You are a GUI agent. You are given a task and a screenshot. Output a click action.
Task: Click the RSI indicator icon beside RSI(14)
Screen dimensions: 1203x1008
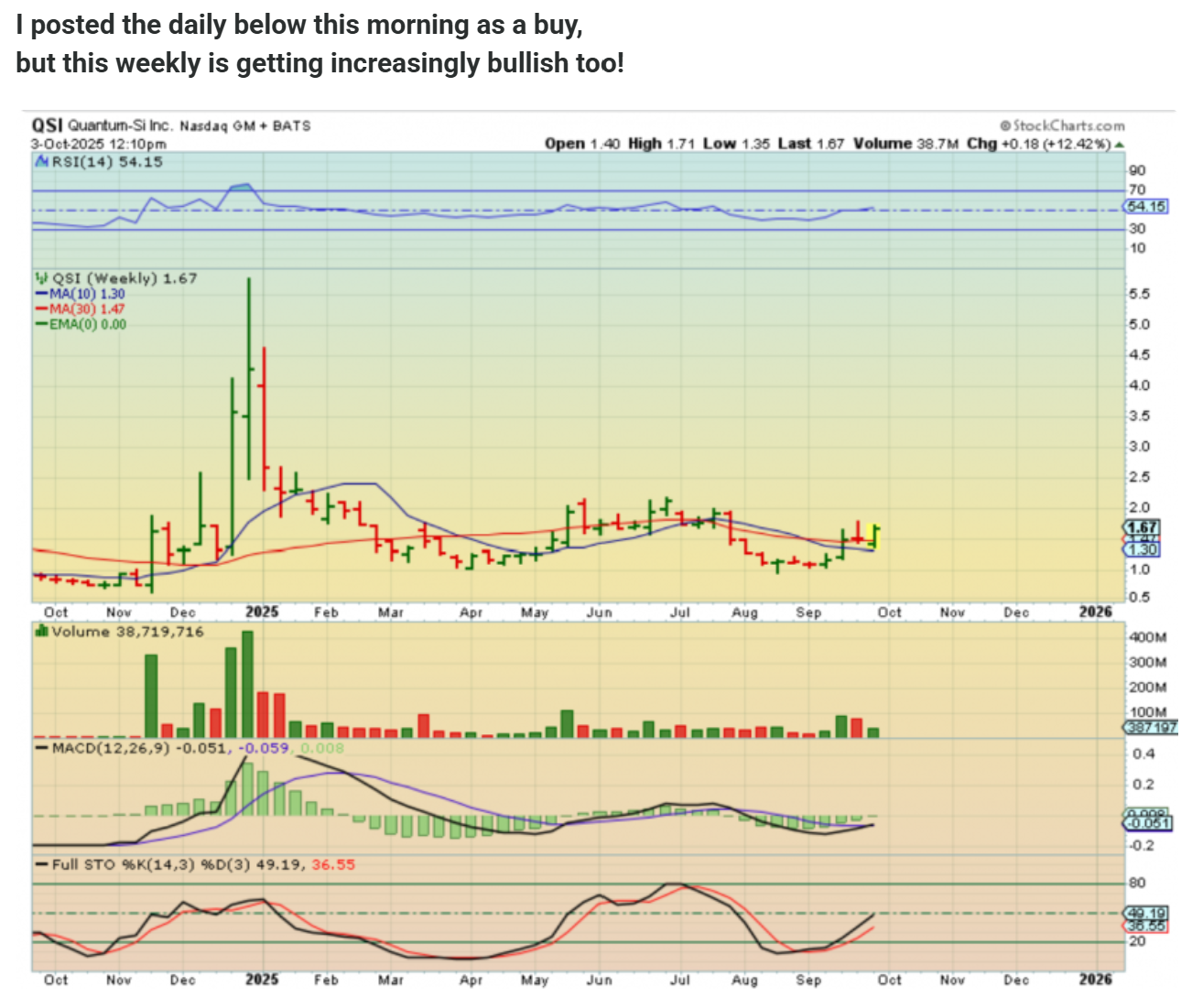[x=42, y=162]
